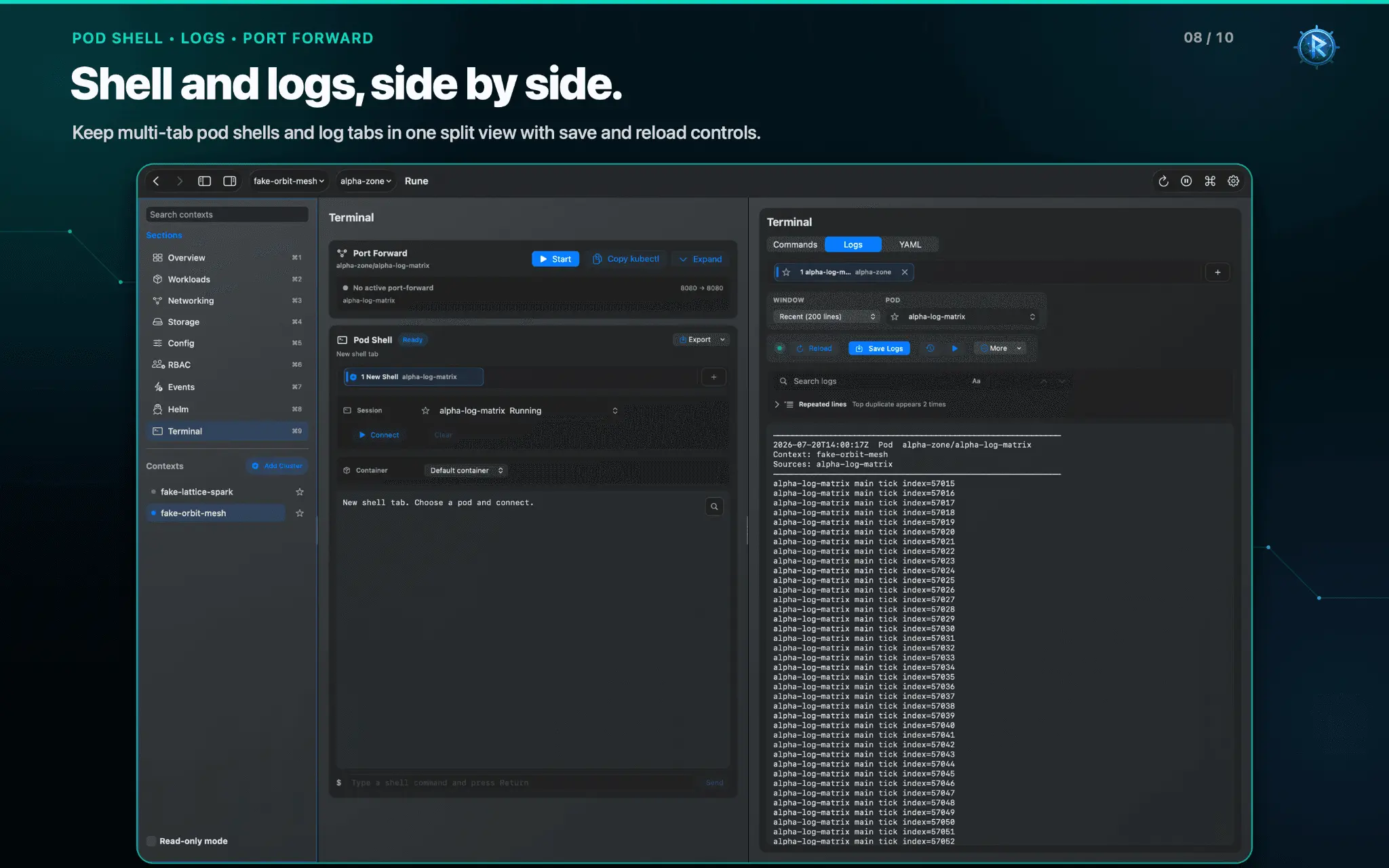Open the settings gear icon
Screen dimensions: 1389x868
(x=1234, y=181)
